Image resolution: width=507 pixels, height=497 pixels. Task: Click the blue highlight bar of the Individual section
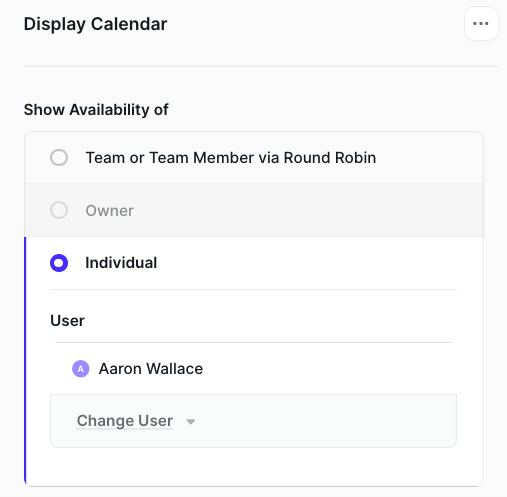tap(25, 361)
